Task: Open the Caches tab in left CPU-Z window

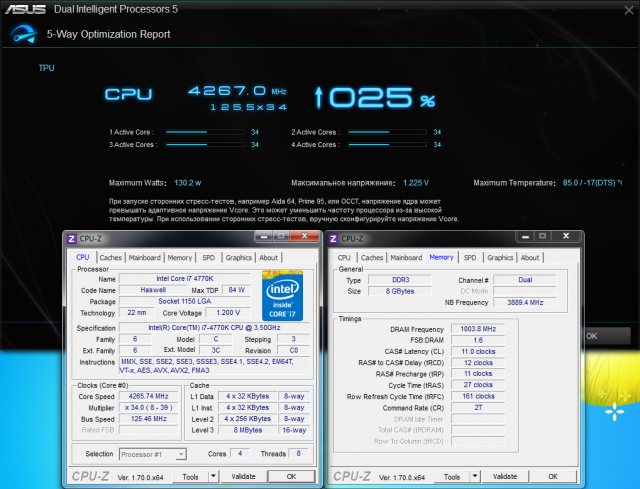Action: [x=111, y=258]
